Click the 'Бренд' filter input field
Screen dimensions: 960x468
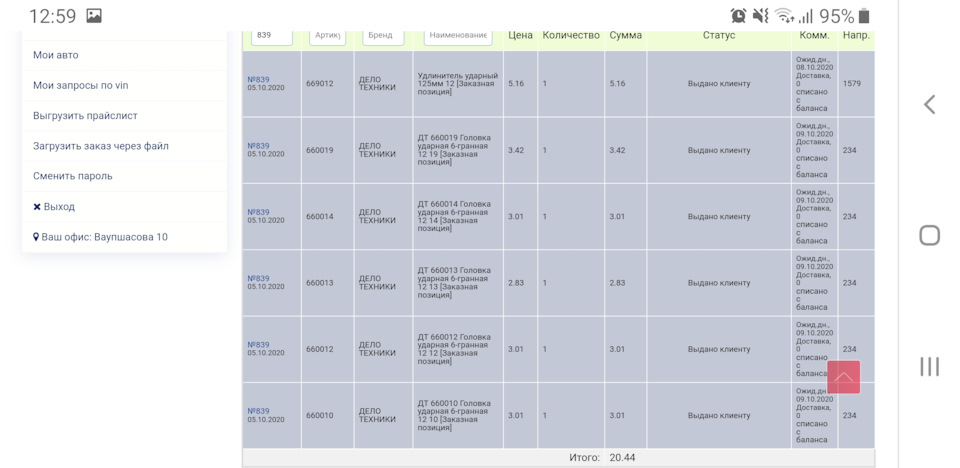382,35
